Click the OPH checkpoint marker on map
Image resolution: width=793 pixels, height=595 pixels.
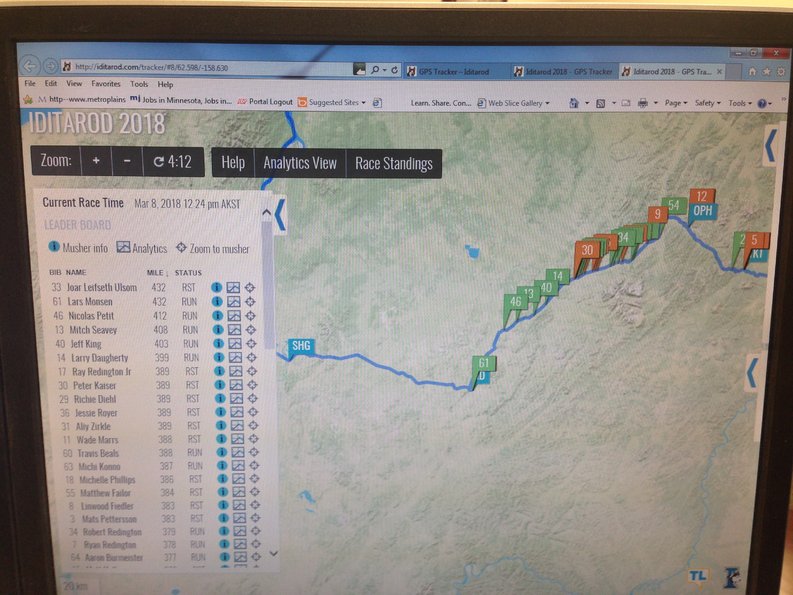coord(703,211)
